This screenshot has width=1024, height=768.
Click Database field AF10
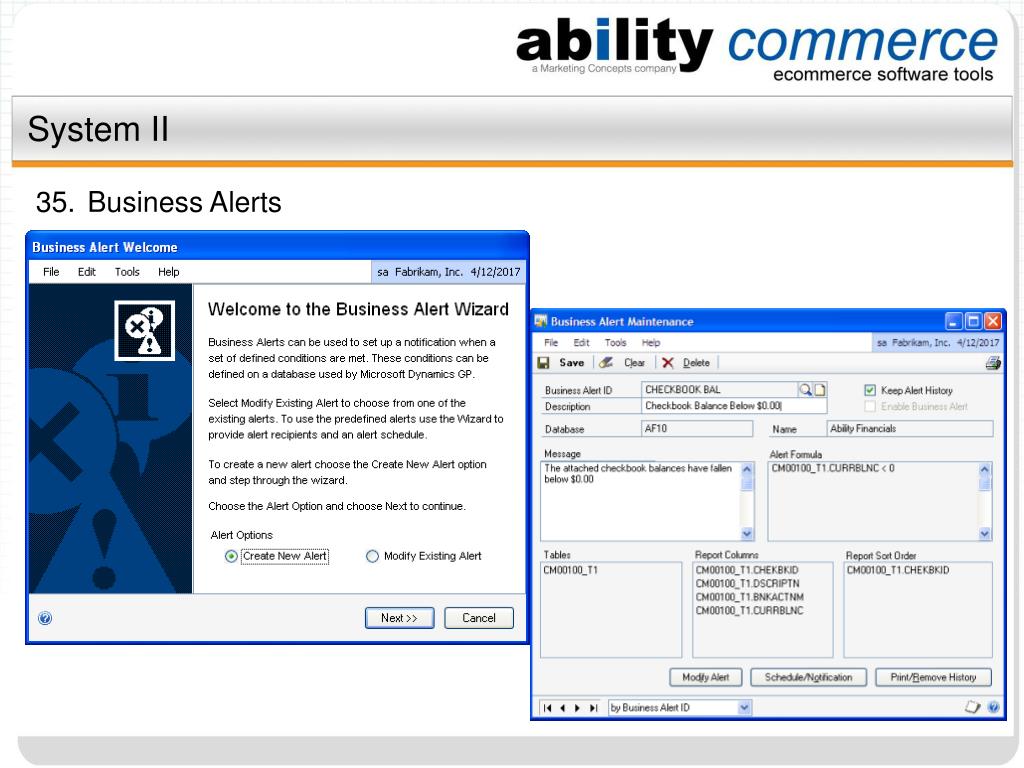[697, 429]
